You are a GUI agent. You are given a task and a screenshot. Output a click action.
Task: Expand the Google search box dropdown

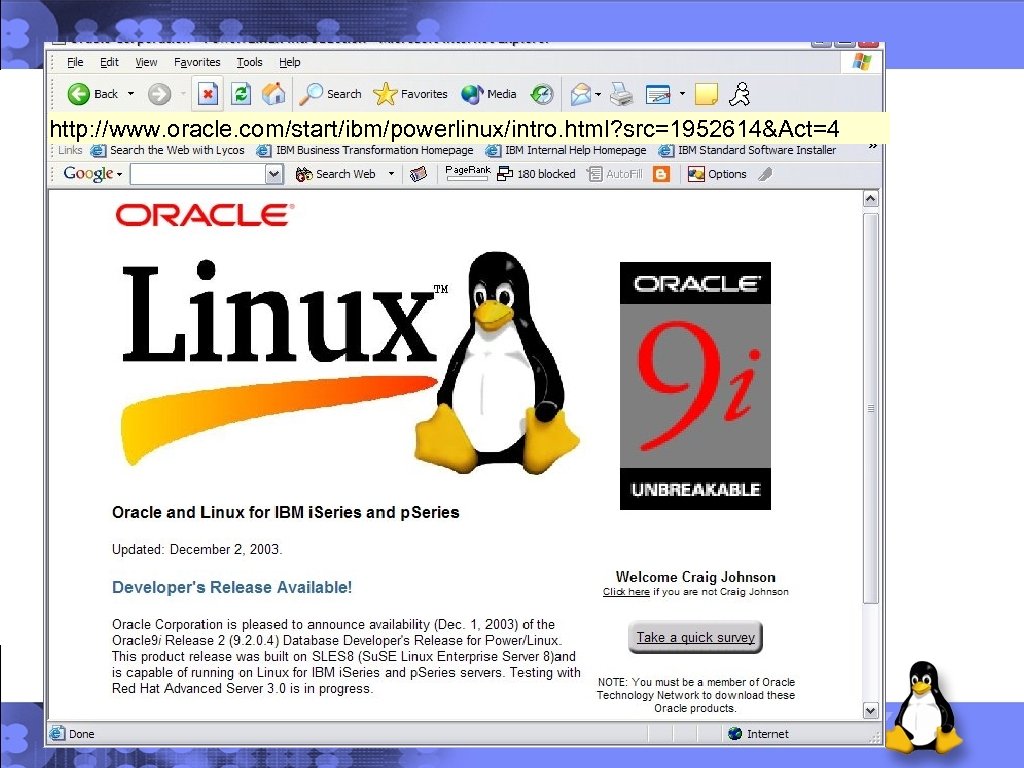[x=274, y=174]
